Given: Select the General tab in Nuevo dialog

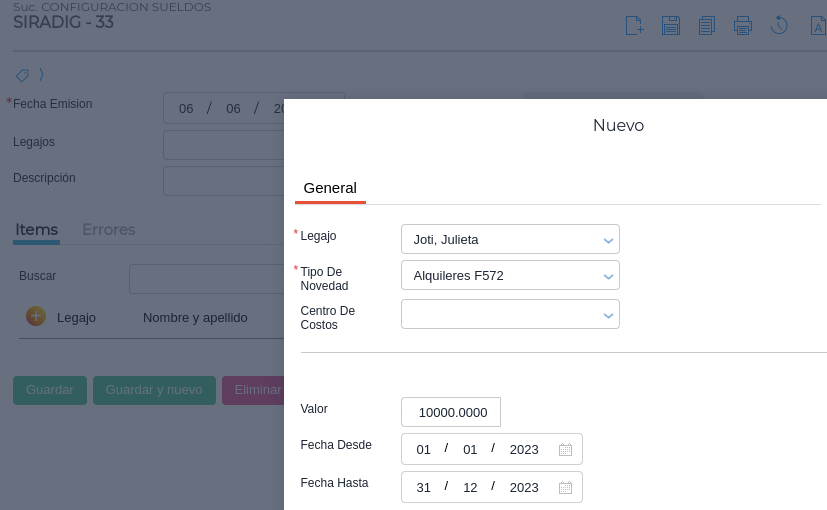Looking at the screenshot, I should click(x=330, y=188).
